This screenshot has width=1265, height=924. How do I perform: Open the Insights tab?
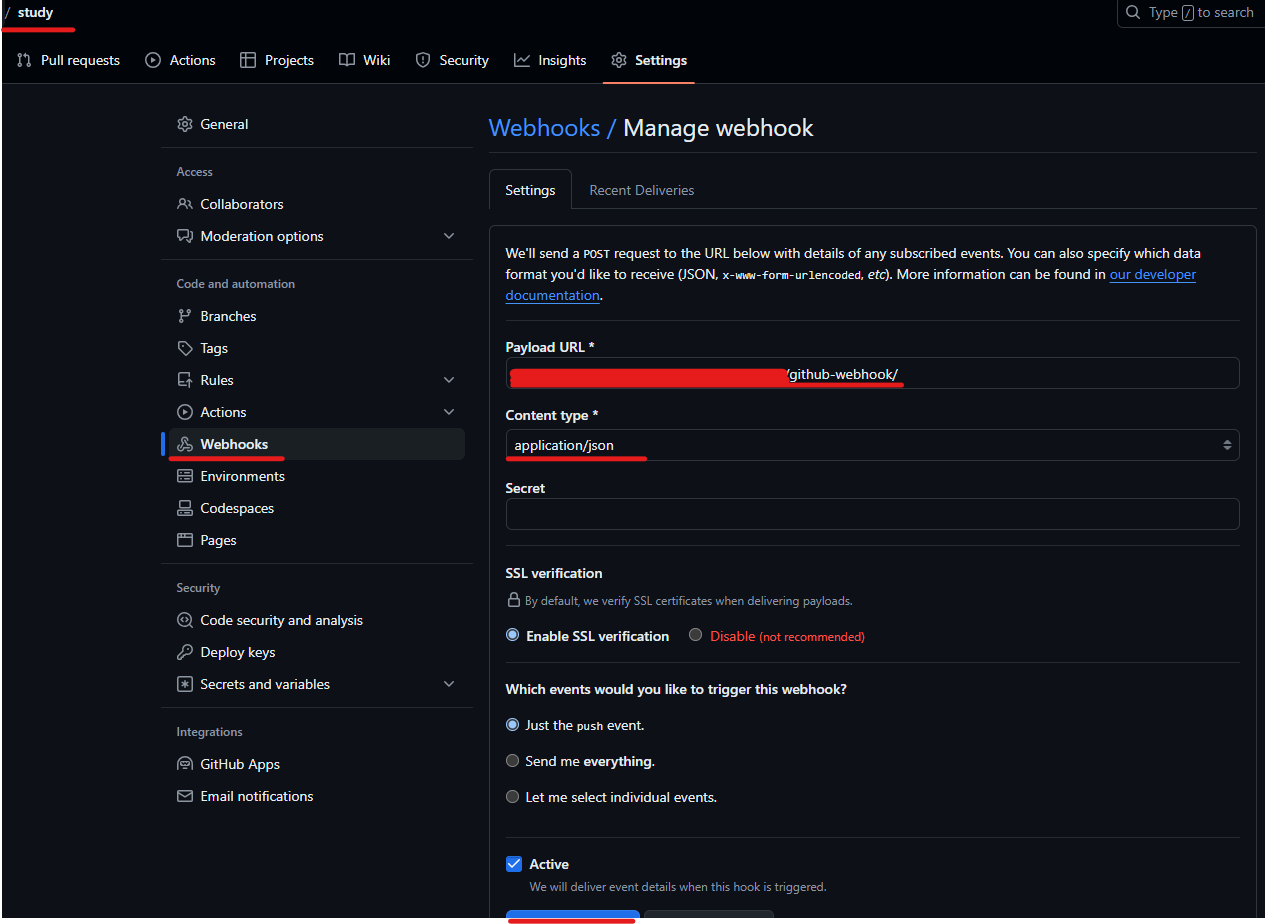(550, 60)
